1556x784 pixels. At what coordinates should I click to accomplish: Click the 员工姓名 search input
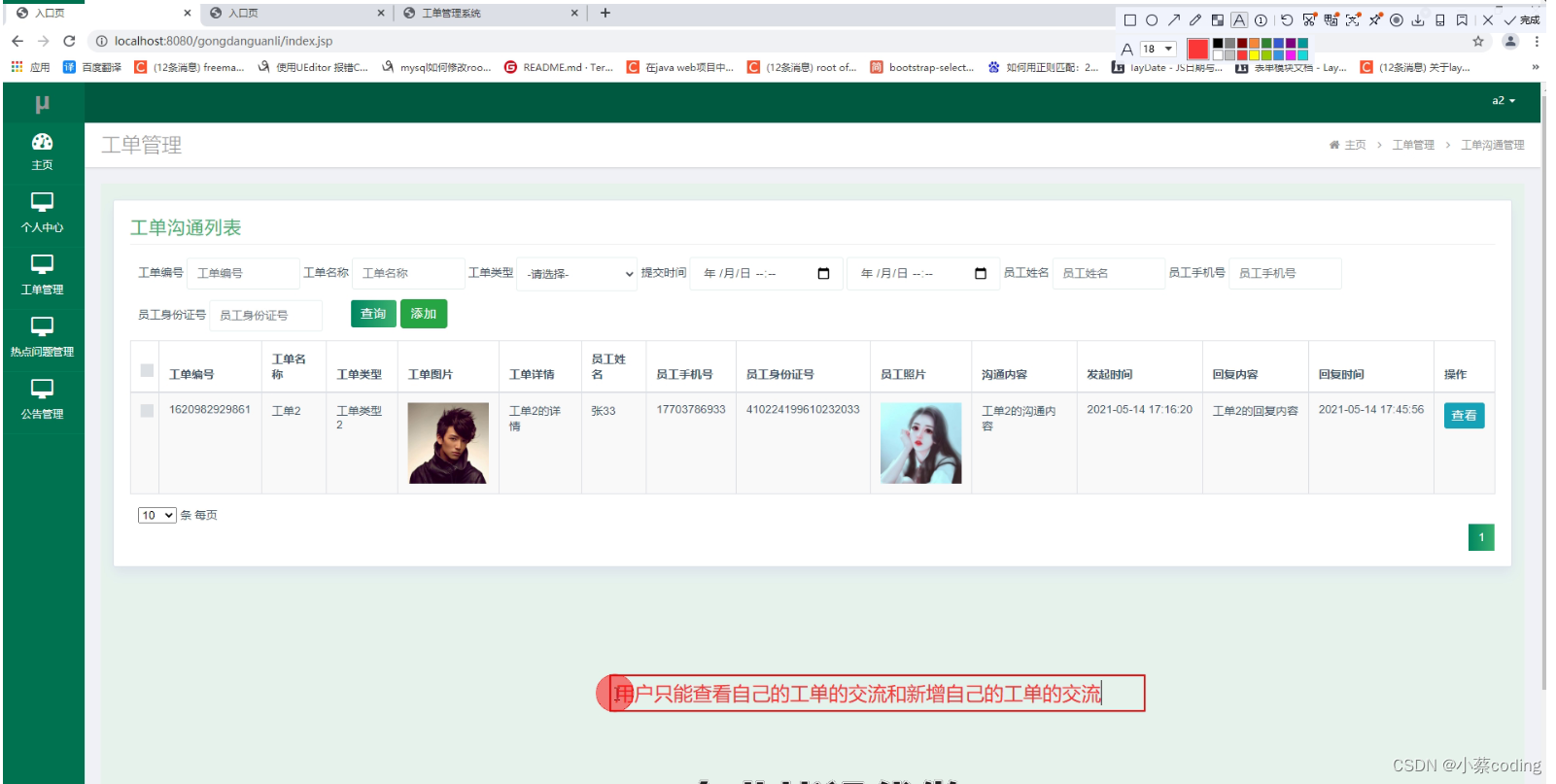point(1109,273)
